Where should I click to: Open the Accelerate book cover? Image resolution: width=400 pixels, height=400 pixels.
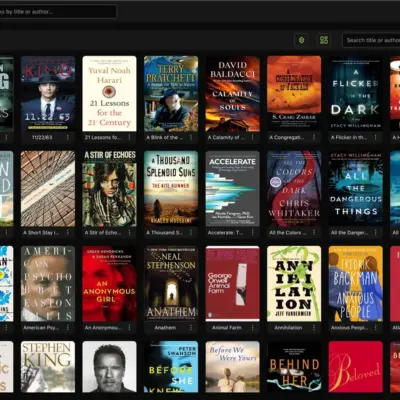click(x=233, y=189)
